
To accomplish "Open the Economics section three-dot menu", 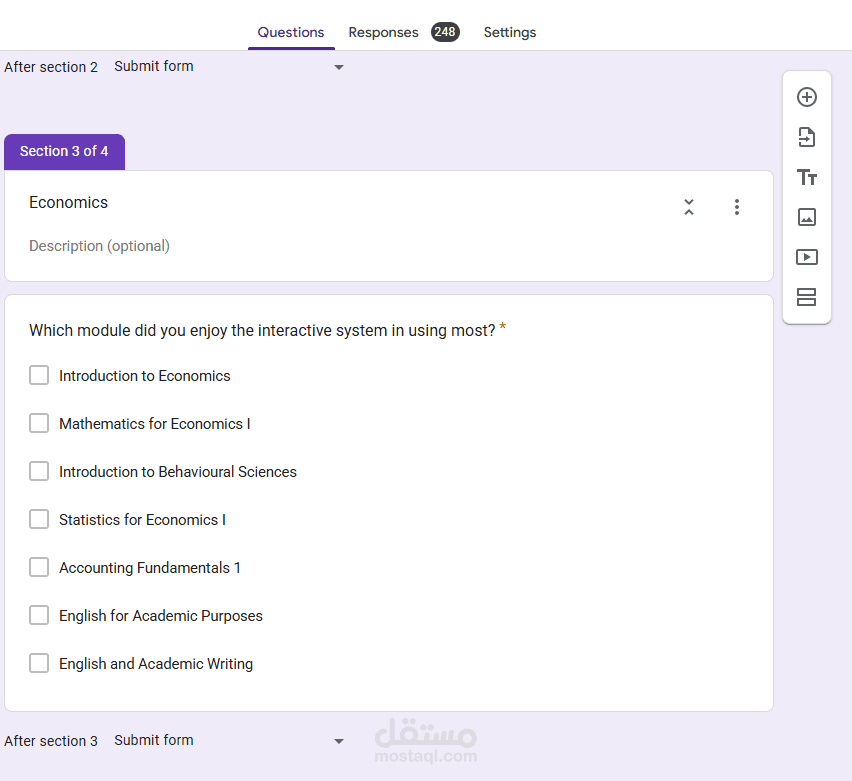I will [x=737, y=207].
